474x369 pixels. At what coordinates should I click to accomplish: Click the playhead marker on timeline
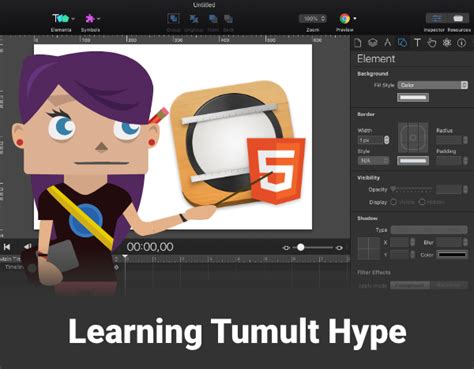125,257
